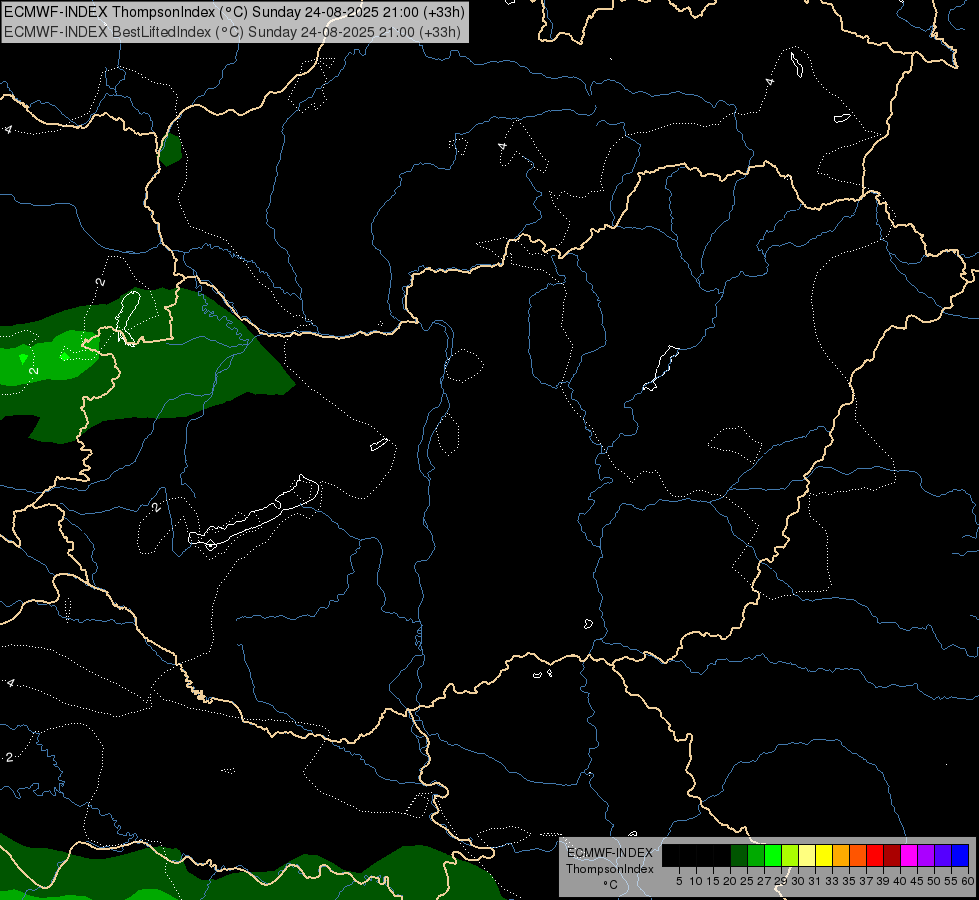This screenshot has width=979, height=900.
Task: Click the legend scale value 40
Action: point(900,881)
